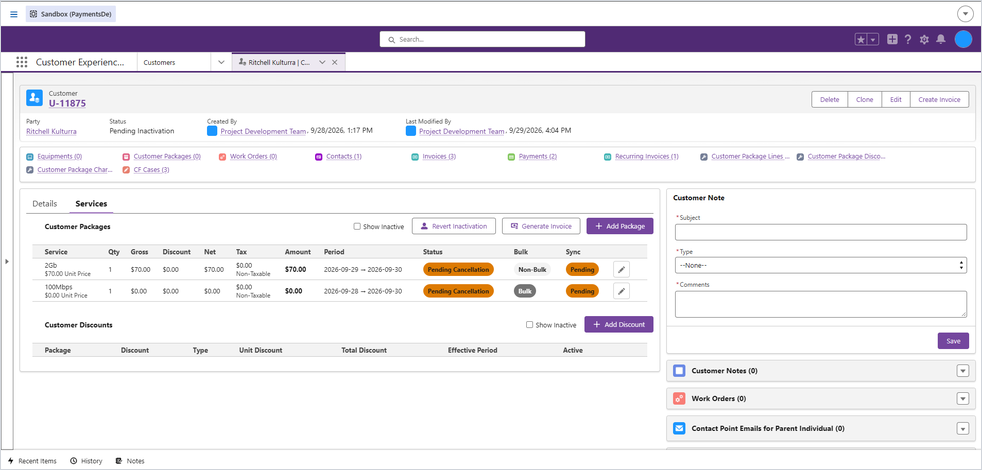Viewport: 982px width, 470px height.
Task: Expand the Customer Notes (0) menu arrow
Action: 963,371
